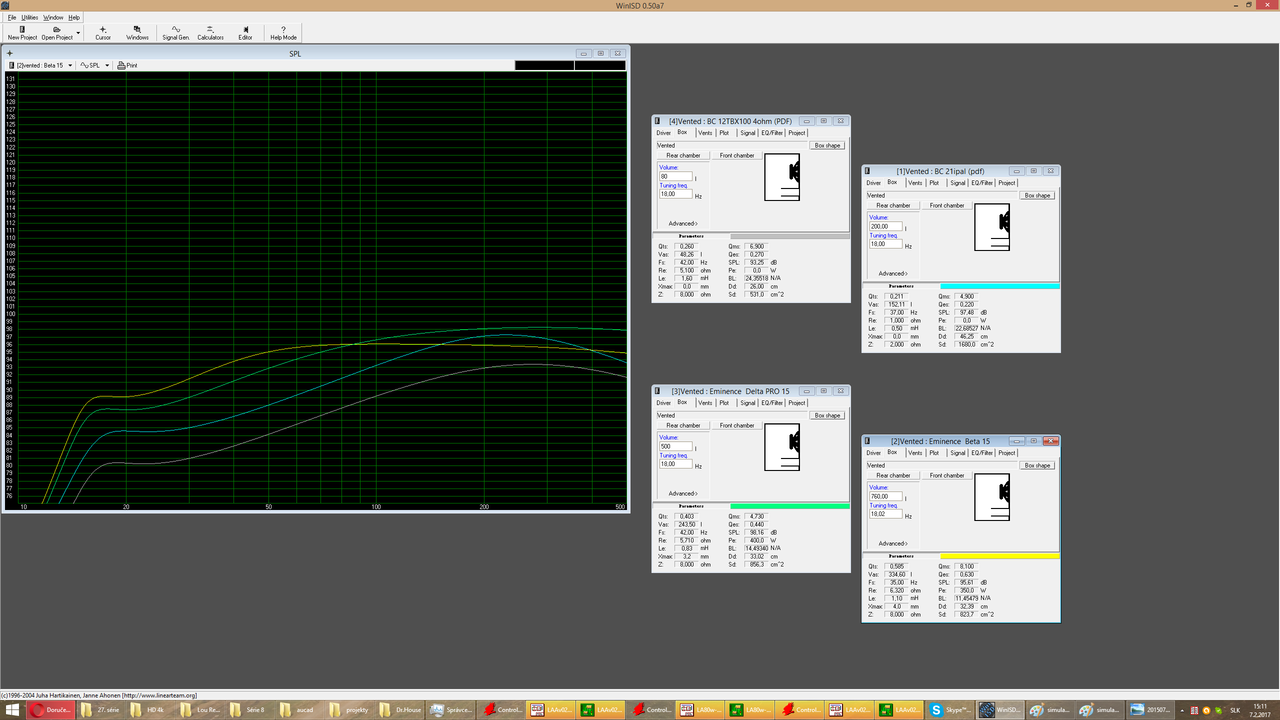The image size is (1280, 720).
Task: Open WinISD item in Windows taskbar
Action: click(998, 710)
